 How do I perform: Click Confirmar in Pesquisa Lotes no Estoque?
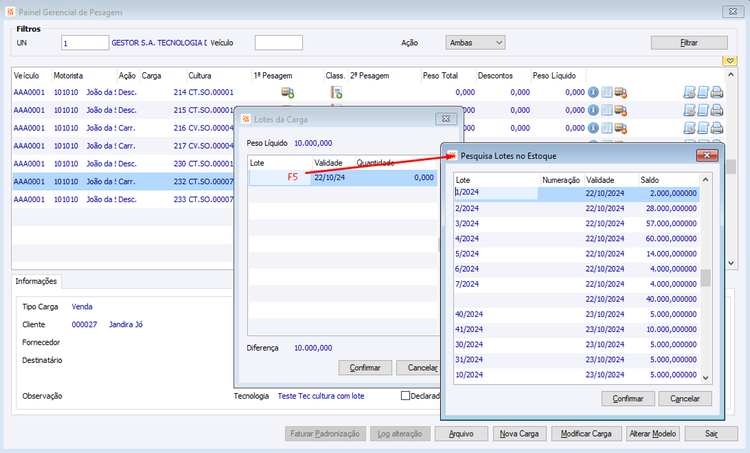[x=628, y=398]
